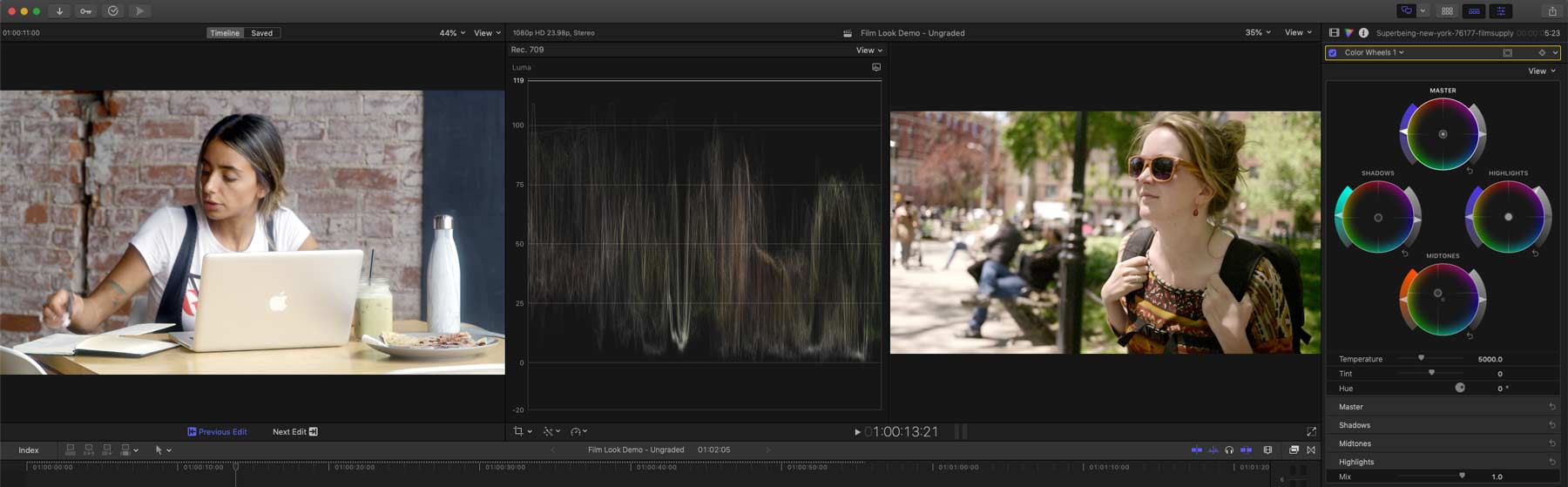Open comparison viewer View menu
This screenshot has width=1568, height=487.
pos(487,33)
